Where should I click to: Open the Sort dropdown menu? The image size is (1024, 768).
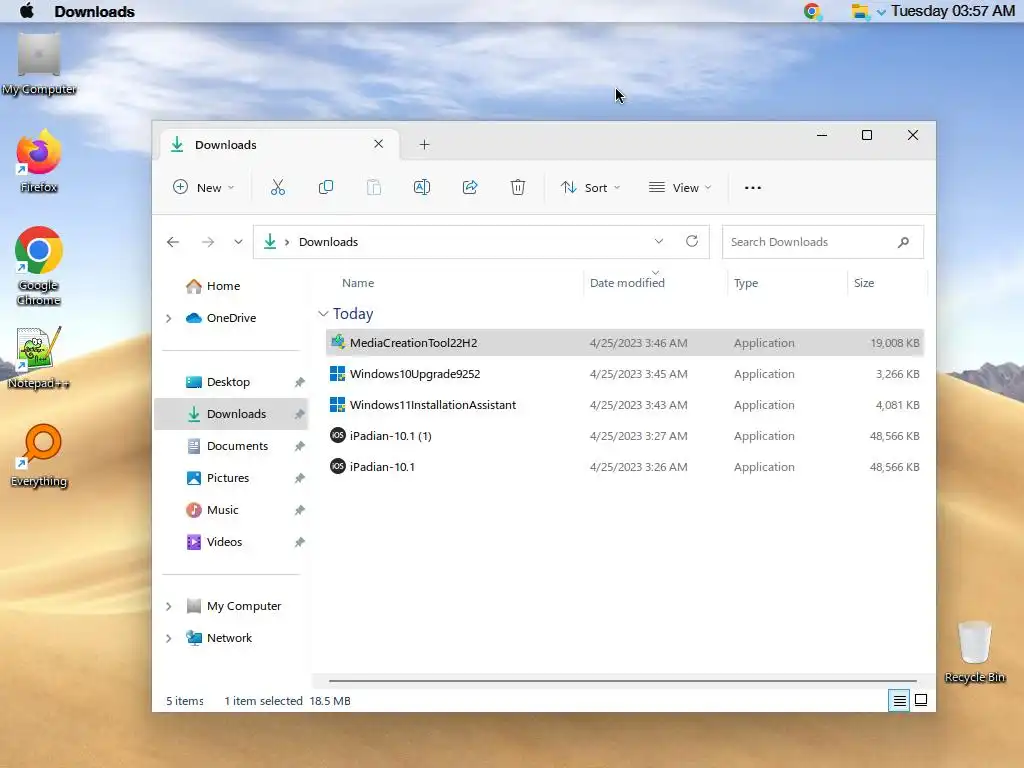tap(590, 187)
